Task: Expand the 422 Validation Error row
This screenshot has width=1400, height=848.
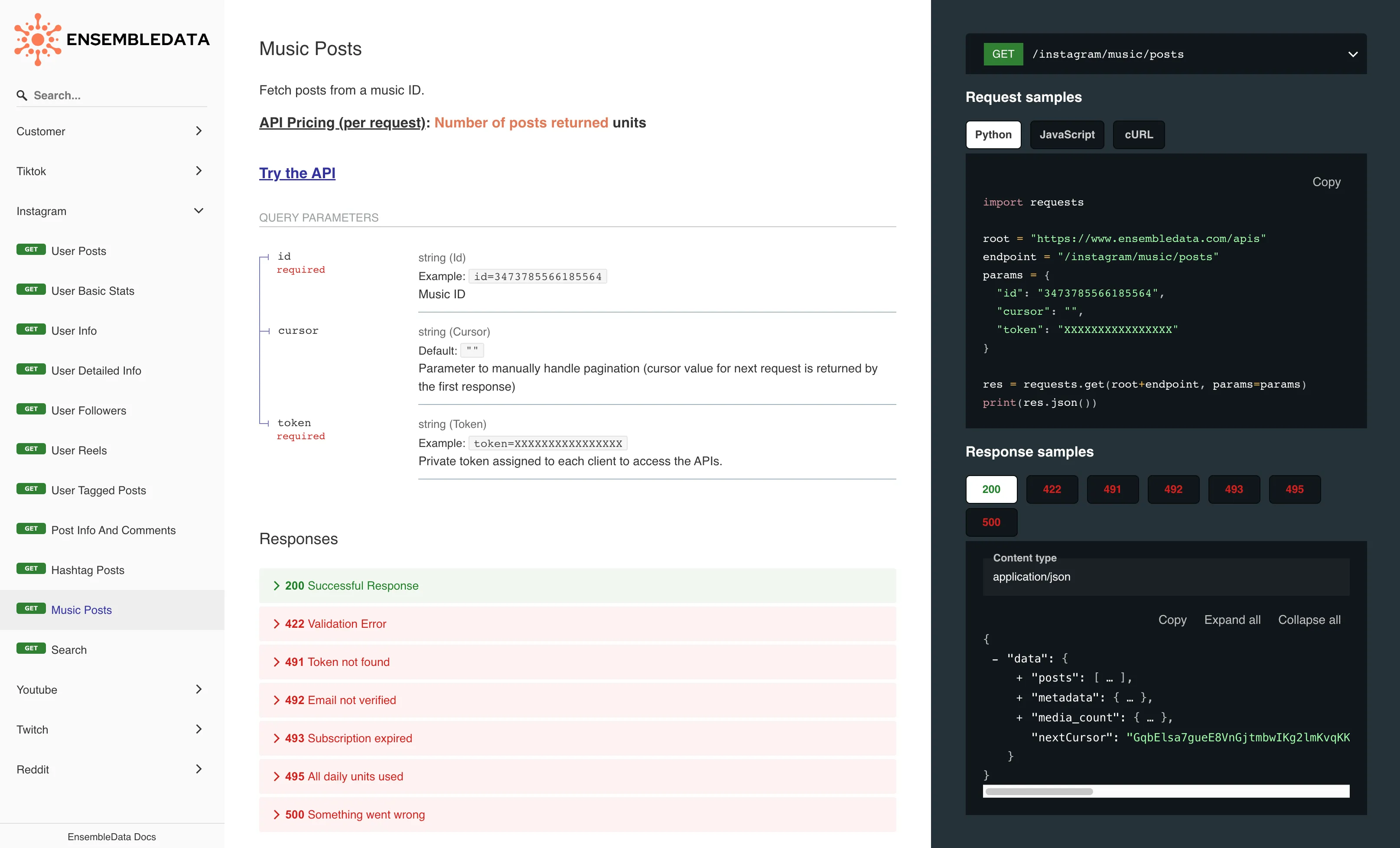Action: point(577,623)
